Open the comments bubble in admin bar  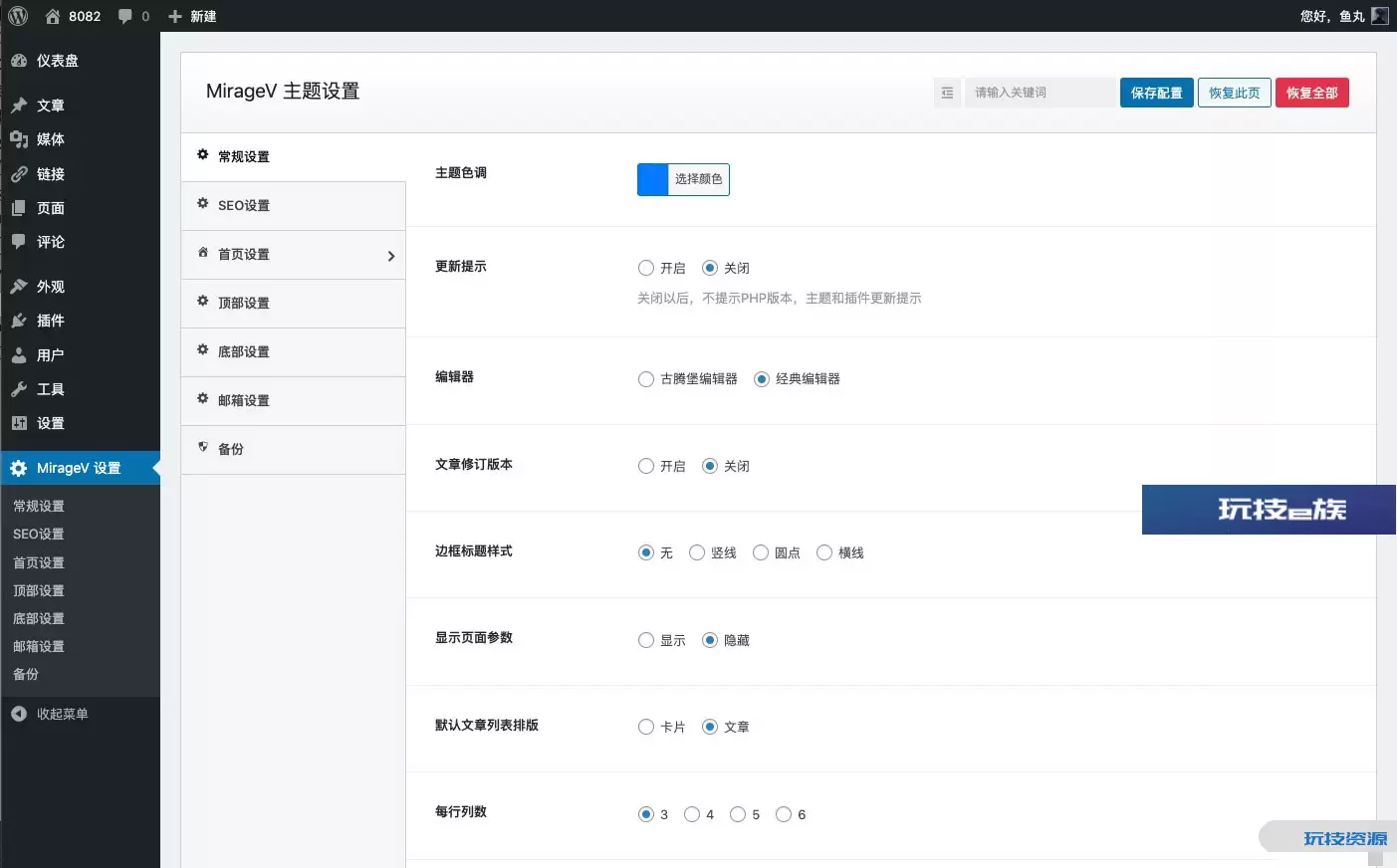(124, 16)
